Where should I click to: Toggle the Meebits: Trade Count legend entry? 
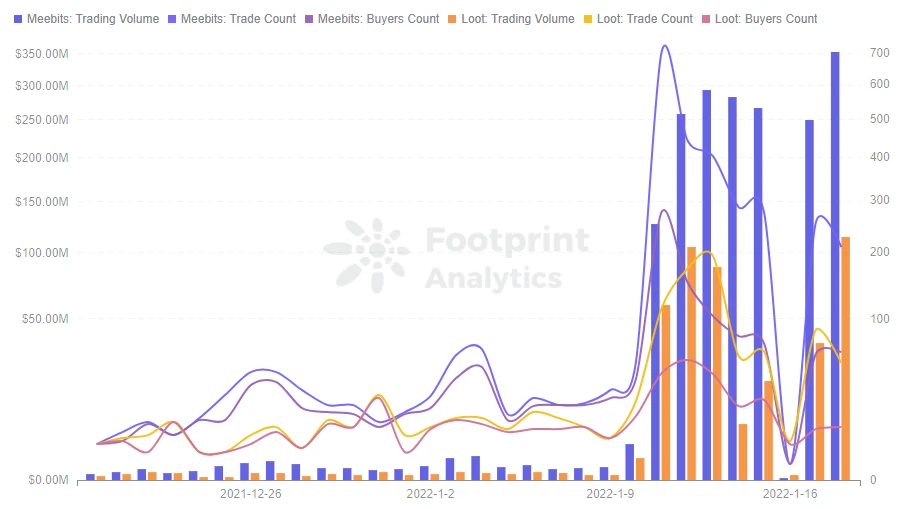coord(232,19)
